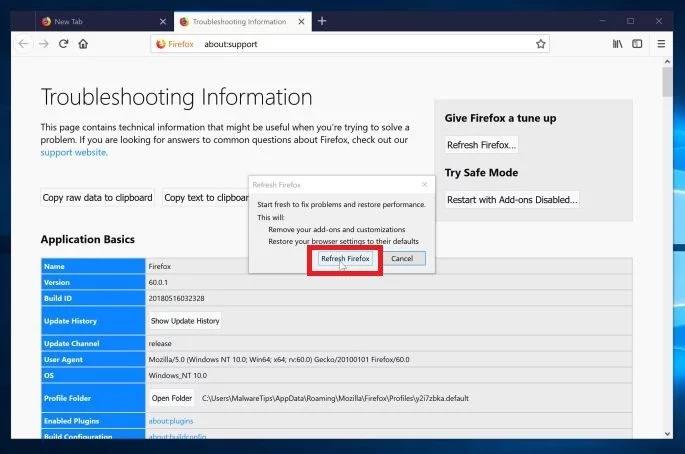Close the Refresh Firefox dialog with X
Viewport: 685px width, 454px height.
click(x=424, y=184)
